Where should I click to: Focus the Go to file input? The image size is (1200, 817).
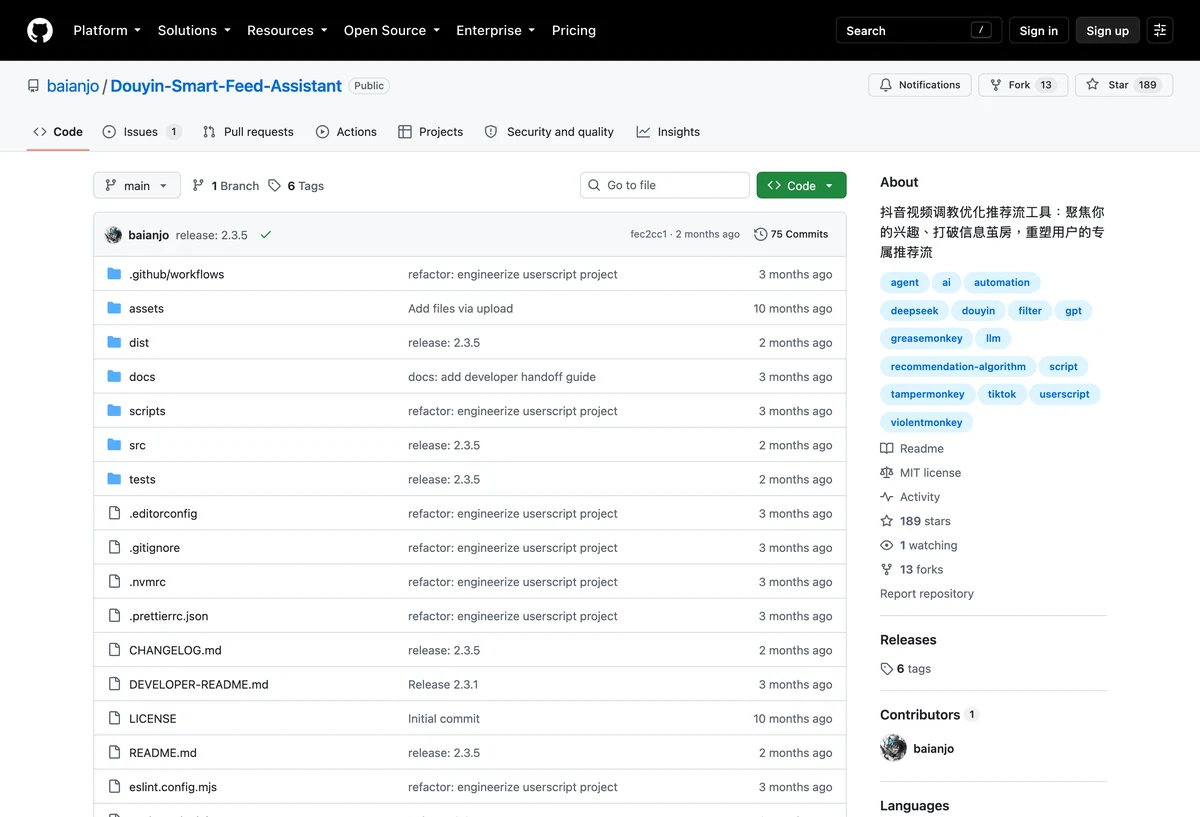click(665, 185)
